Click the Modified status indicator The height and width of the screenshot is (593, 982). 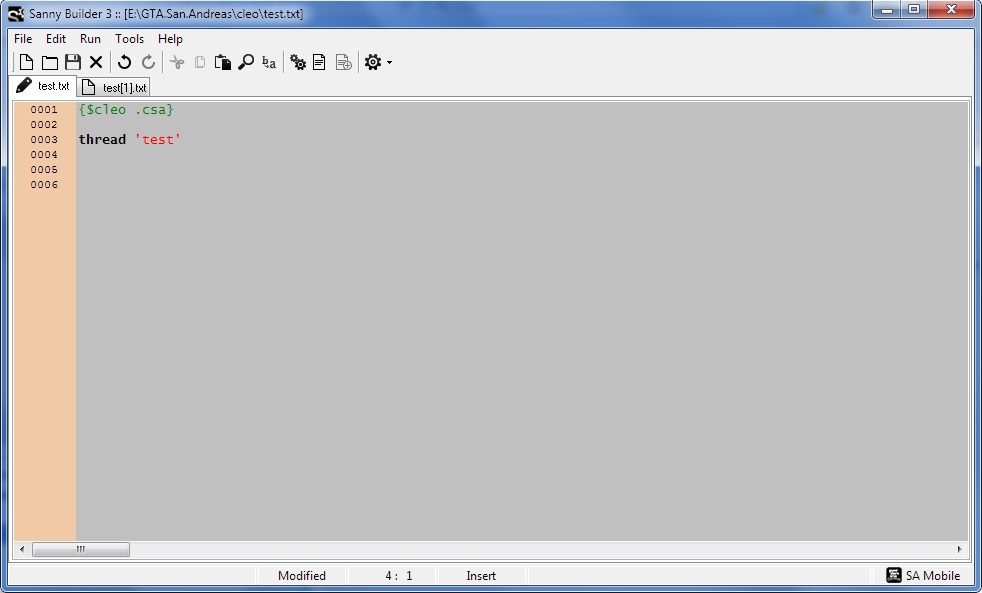[301, 575]
